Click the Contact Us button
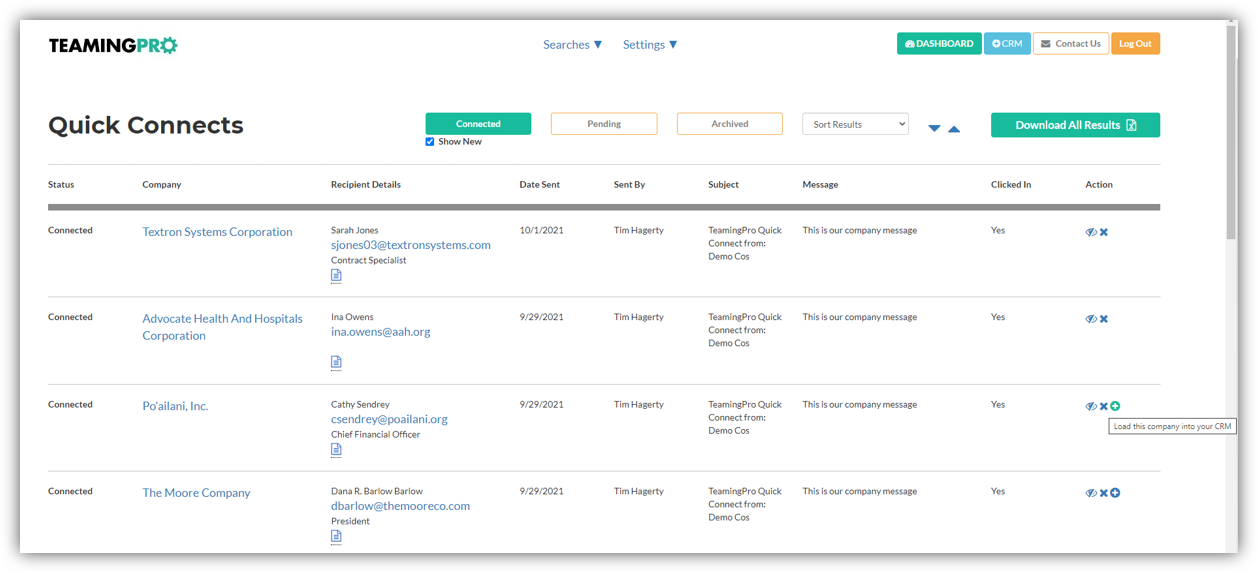This screenshot has width=1258, height=573. click(x=1070, y=44)
